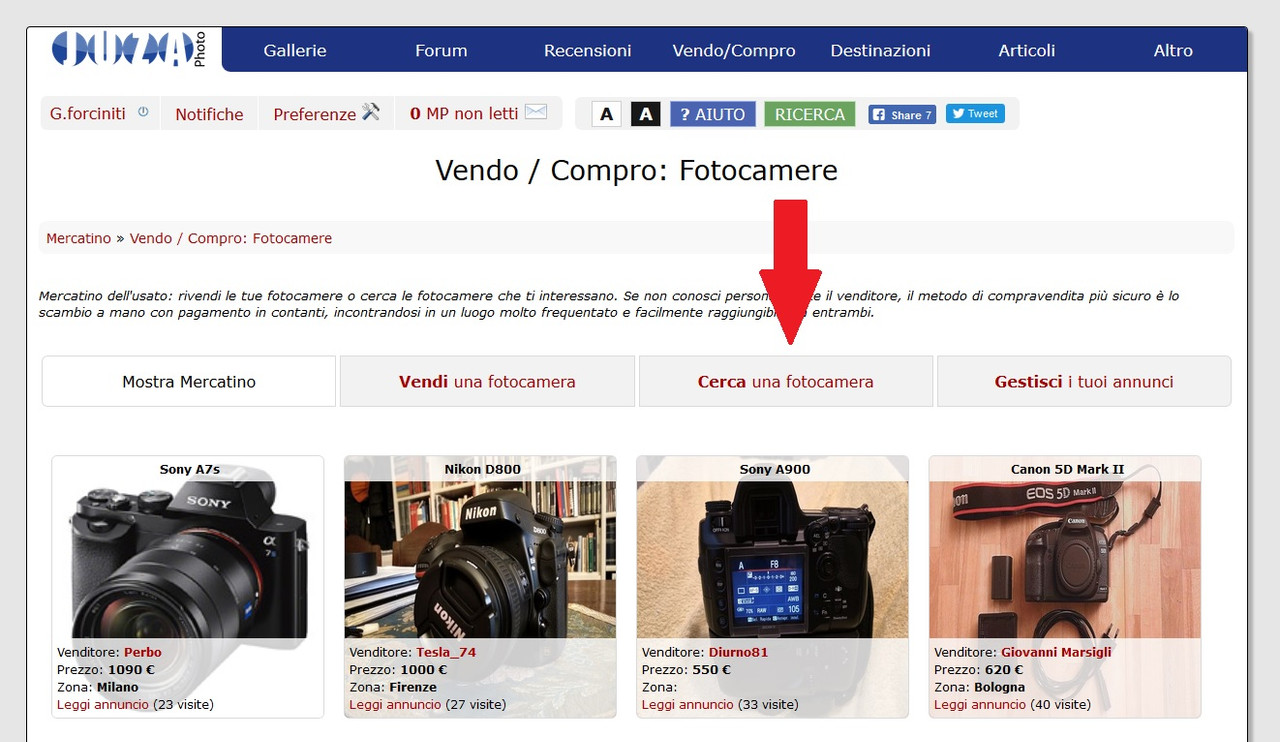Select the Cerca una fotocamera tab
Viewport: 1280px width, 742px height.
(x=786, y=381)
